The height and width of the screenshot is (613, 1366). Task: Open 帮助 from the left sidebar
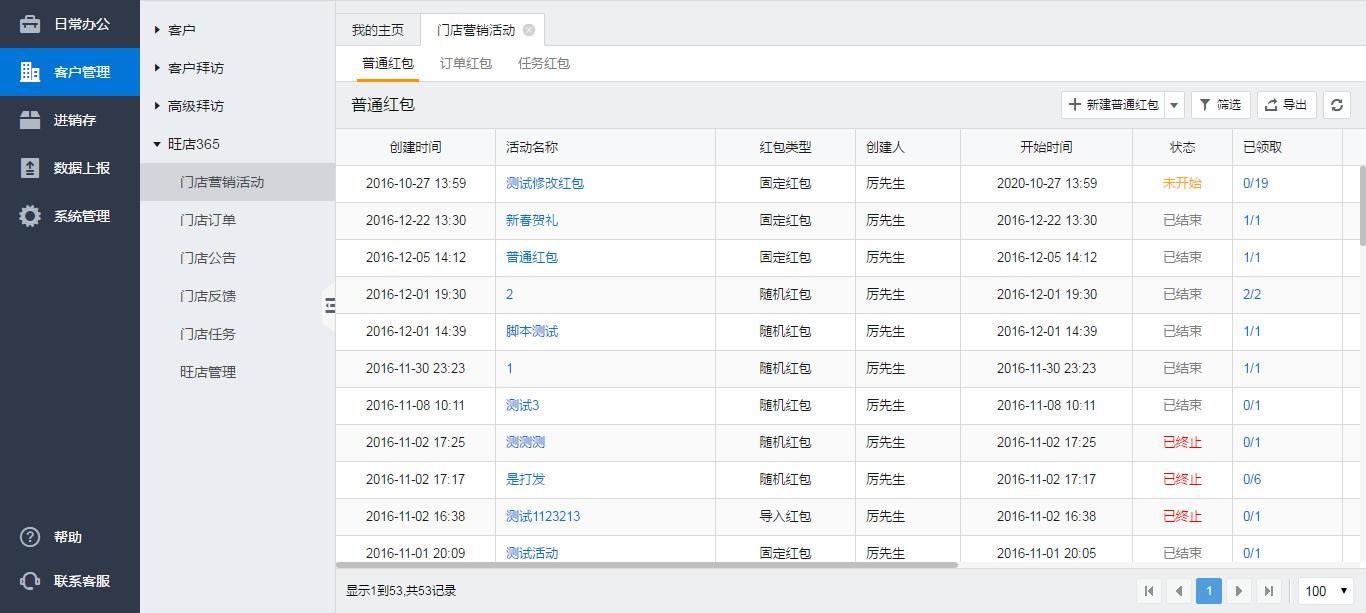coord(67,538)
